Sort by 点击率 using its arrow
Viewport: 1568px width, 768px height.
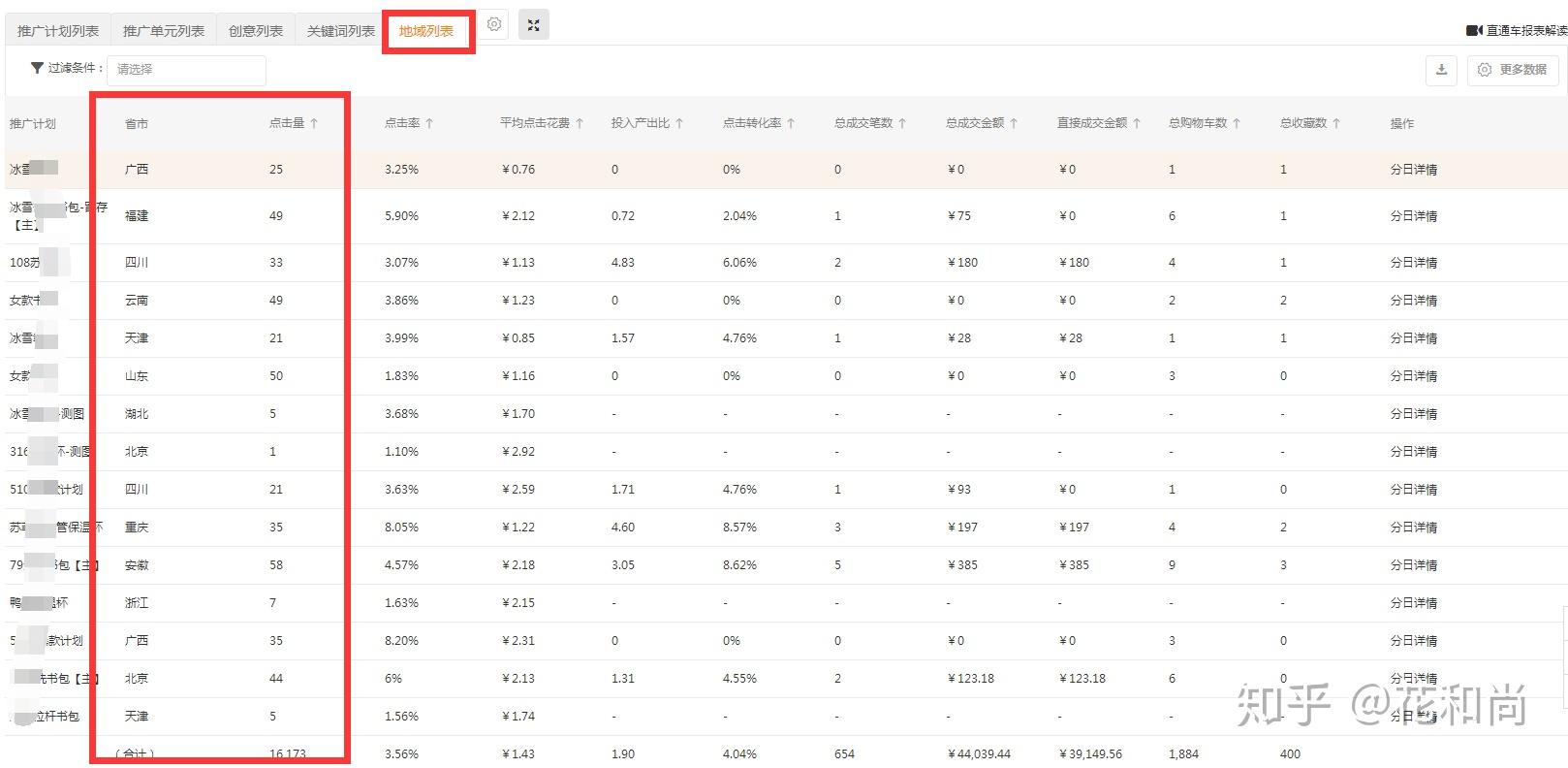(x=429, y=123)
